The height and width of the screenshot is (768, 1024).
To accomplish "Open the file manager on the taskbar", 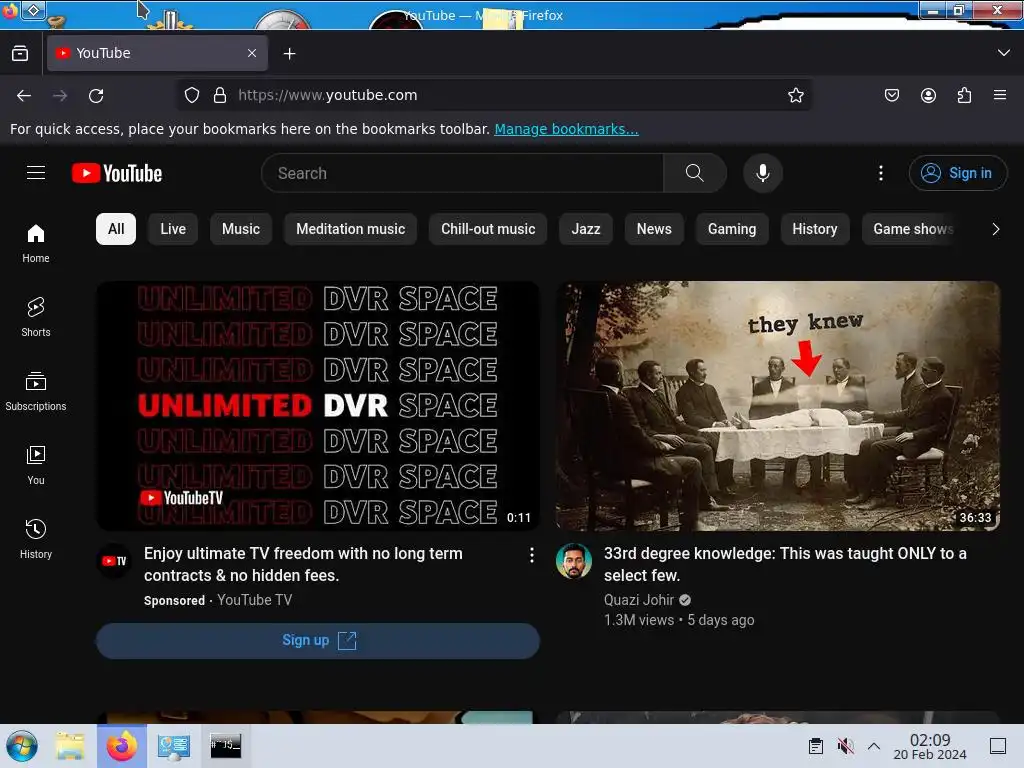I will pos(70,746).
